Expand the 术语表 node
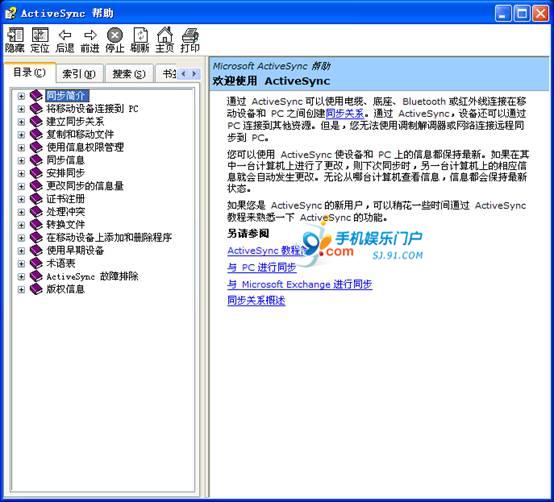 21,264
